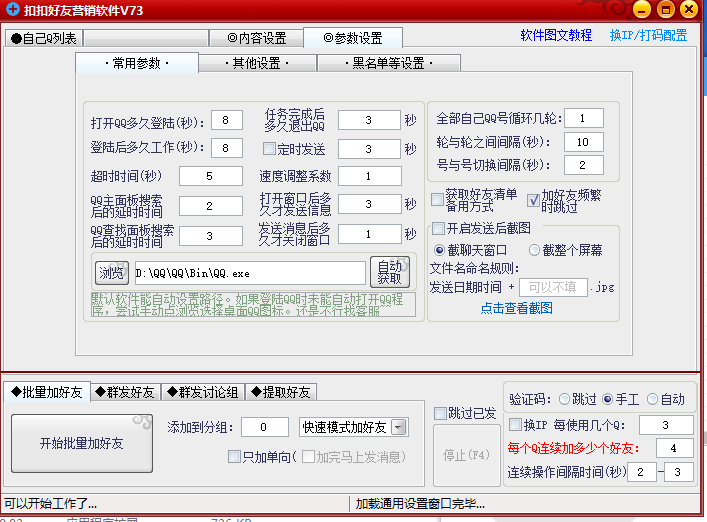Open the 群发讨论组 bottom tab
707x522 pixels.
click(x=203, y=392)
